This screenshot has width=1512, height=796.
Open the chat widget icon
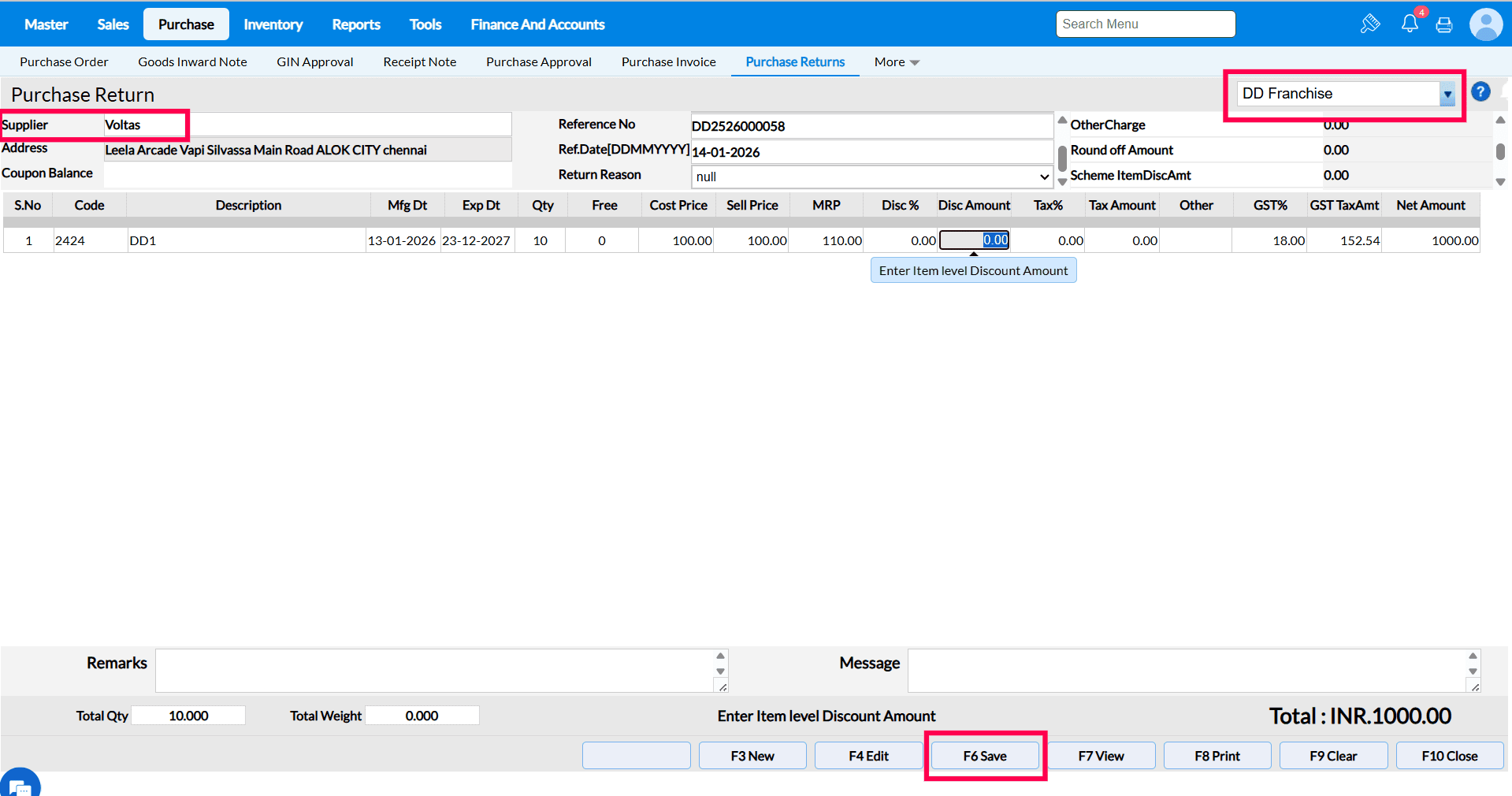click(20, 785)
